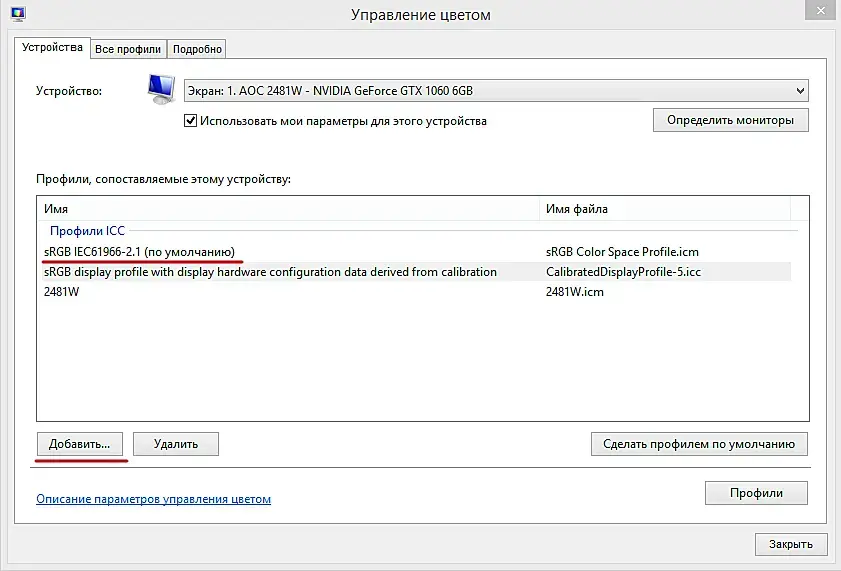This screenshot has width=841, height=571.
Task: Open Описание параметров управления цветом link
Action: (153, 499)
